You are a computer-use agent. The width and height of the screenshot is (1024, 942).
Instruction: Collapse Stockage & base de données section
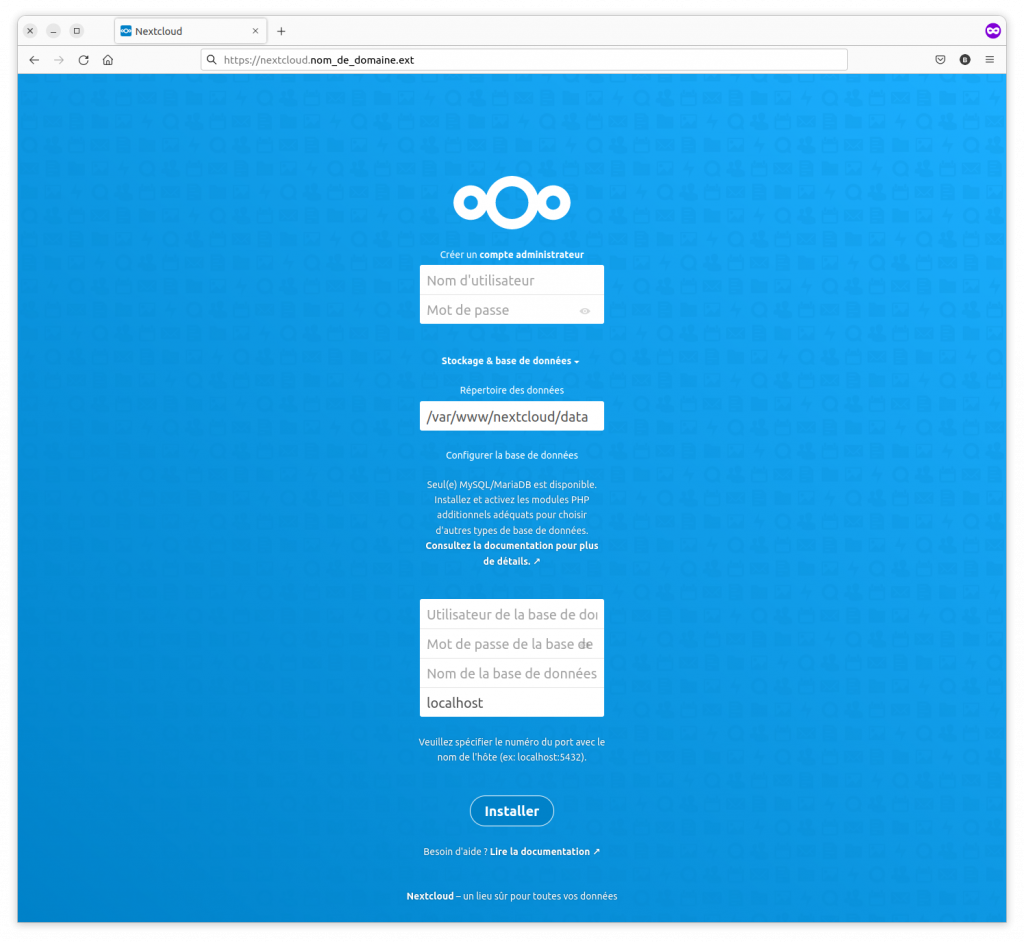510,361
